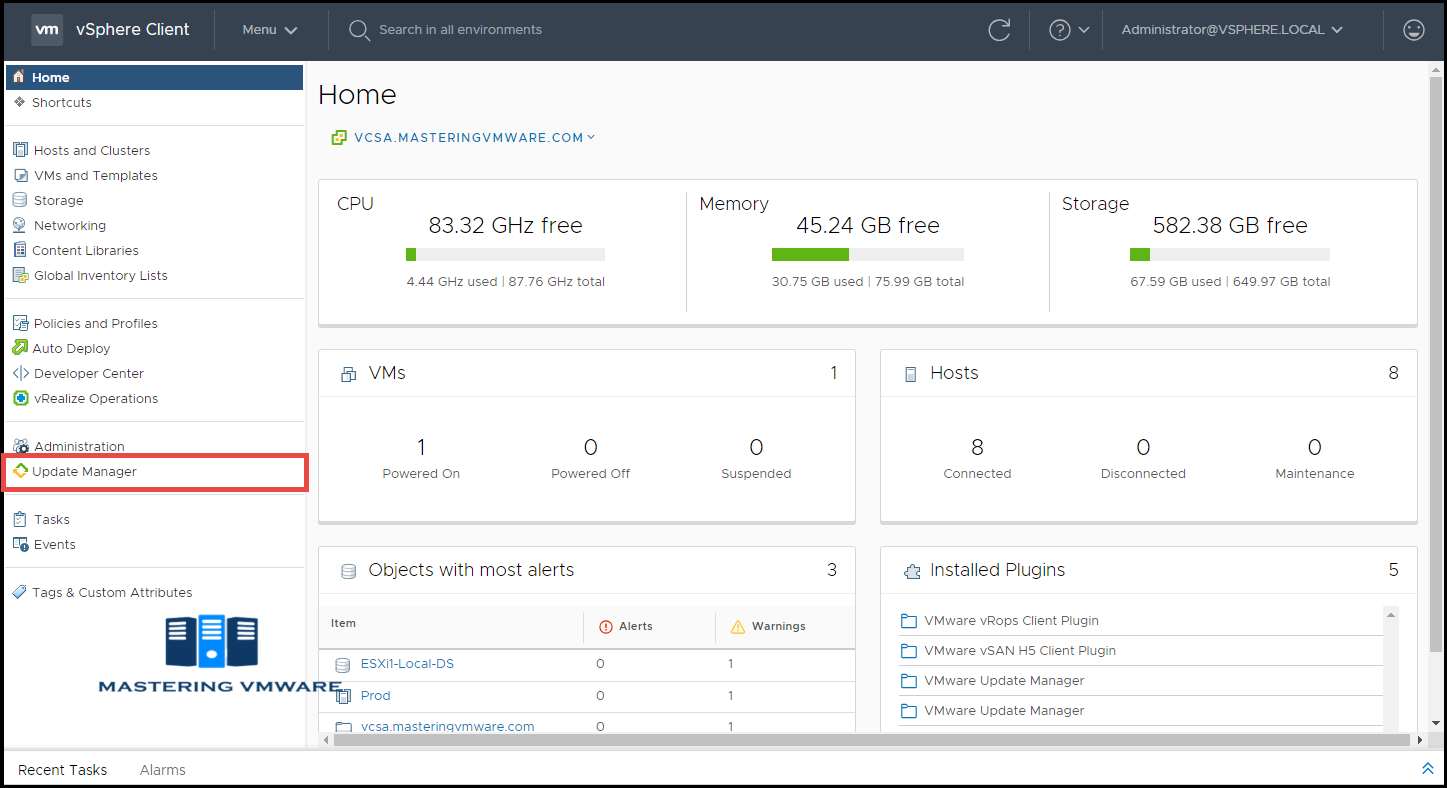This screenshot has width=1447, height=788.
Task: Open Hosts and Clusters view
Action: point(92,150)
